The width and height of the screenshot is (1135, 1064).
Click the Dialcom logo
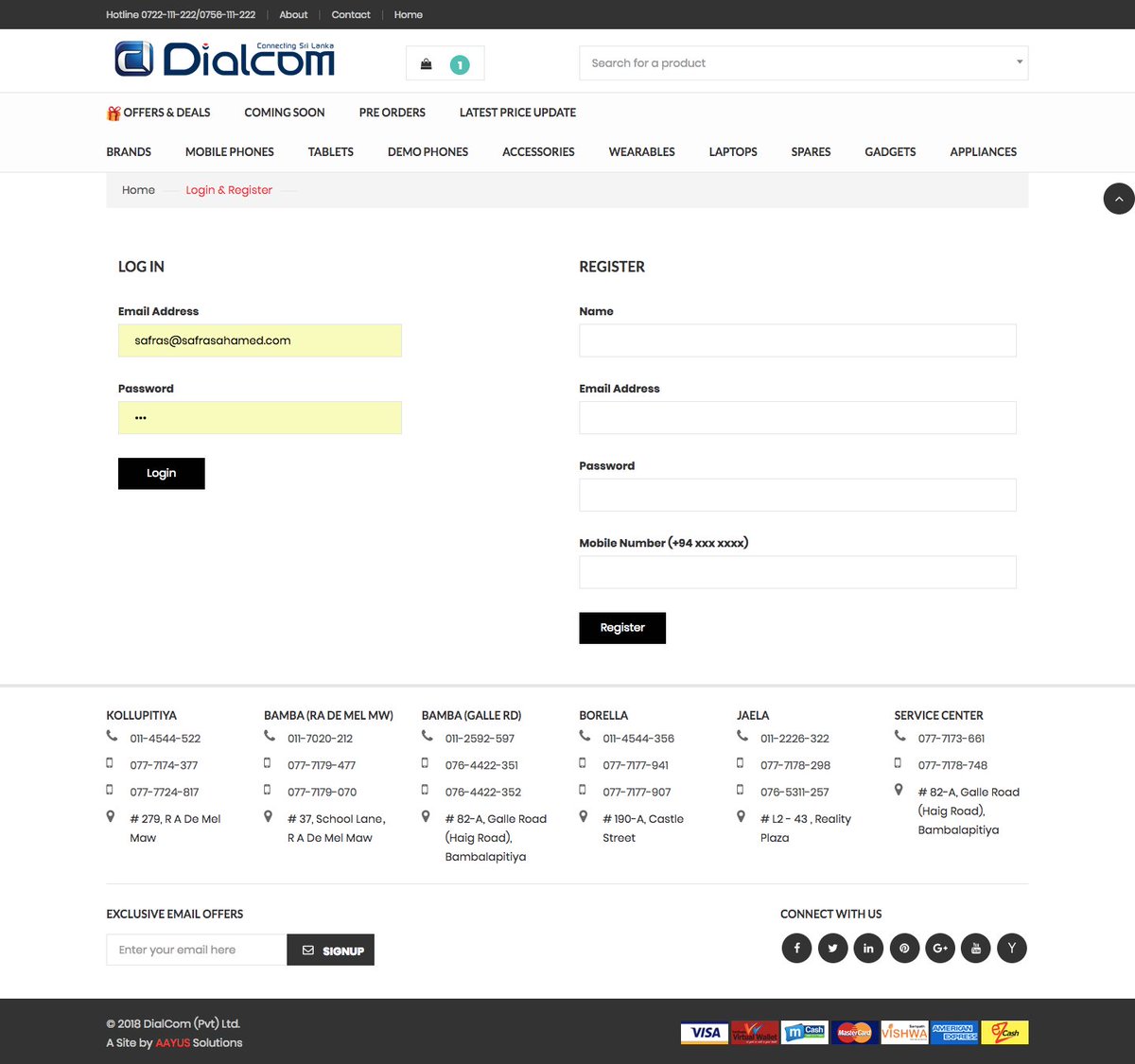point(225,59)
